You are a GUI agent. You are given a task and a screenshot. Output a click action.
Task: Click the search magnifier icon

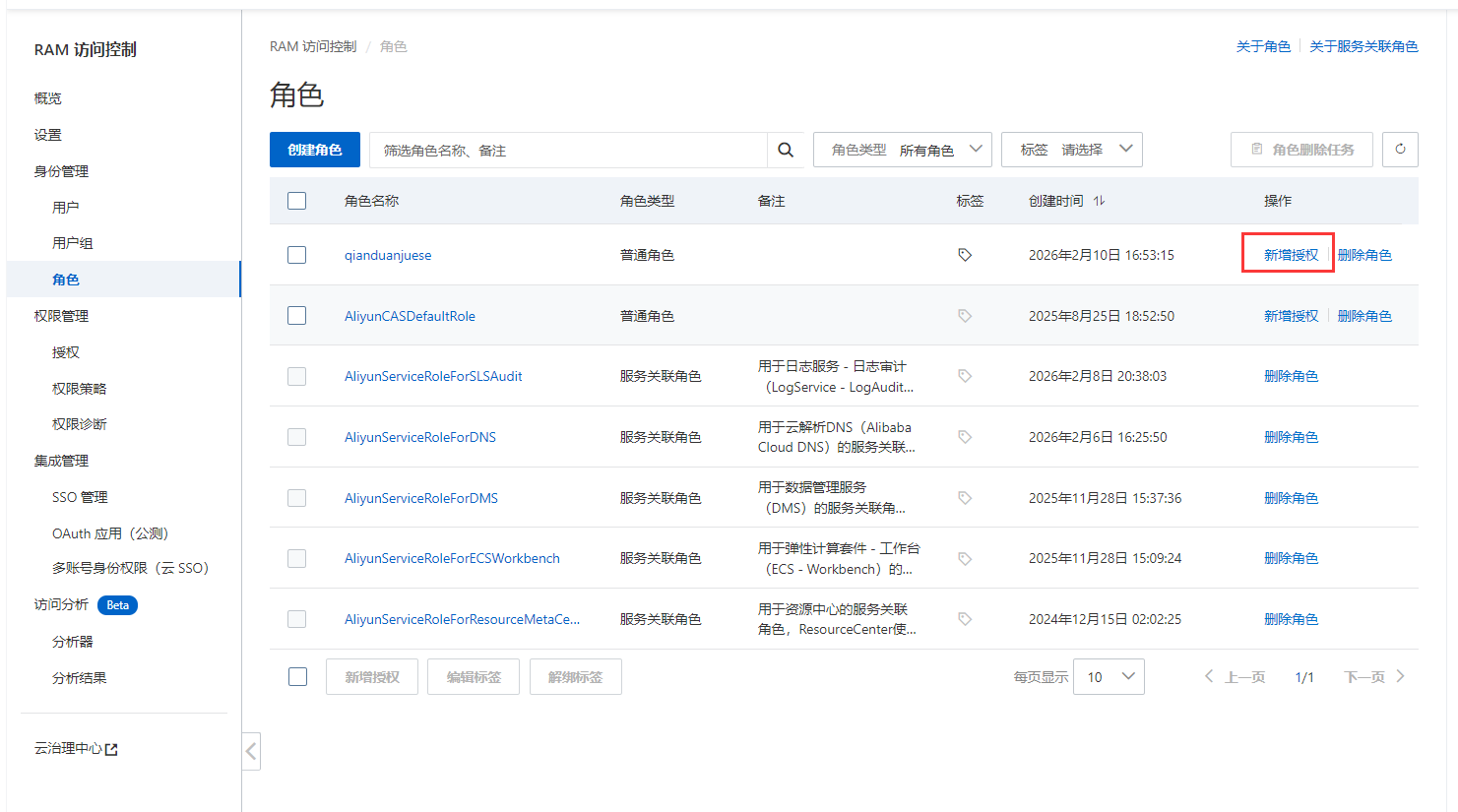786,150
